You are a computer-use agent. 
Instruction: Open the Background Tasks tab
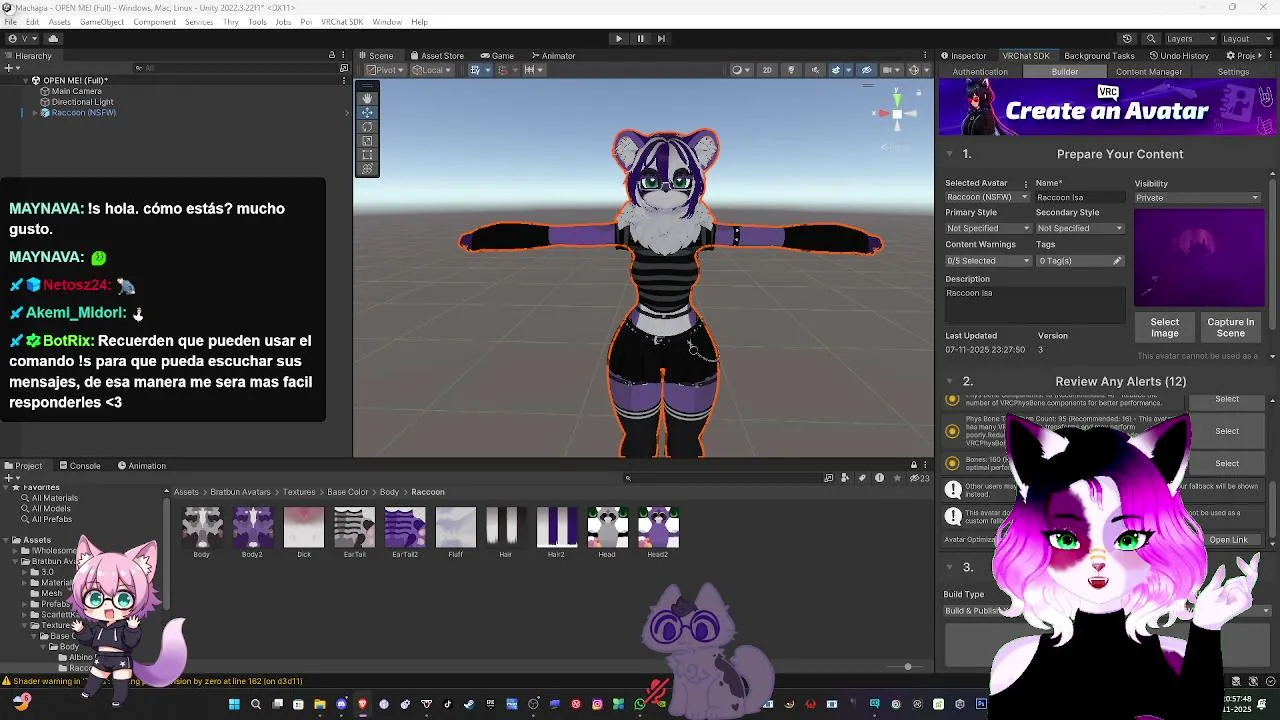(1099, 56)
